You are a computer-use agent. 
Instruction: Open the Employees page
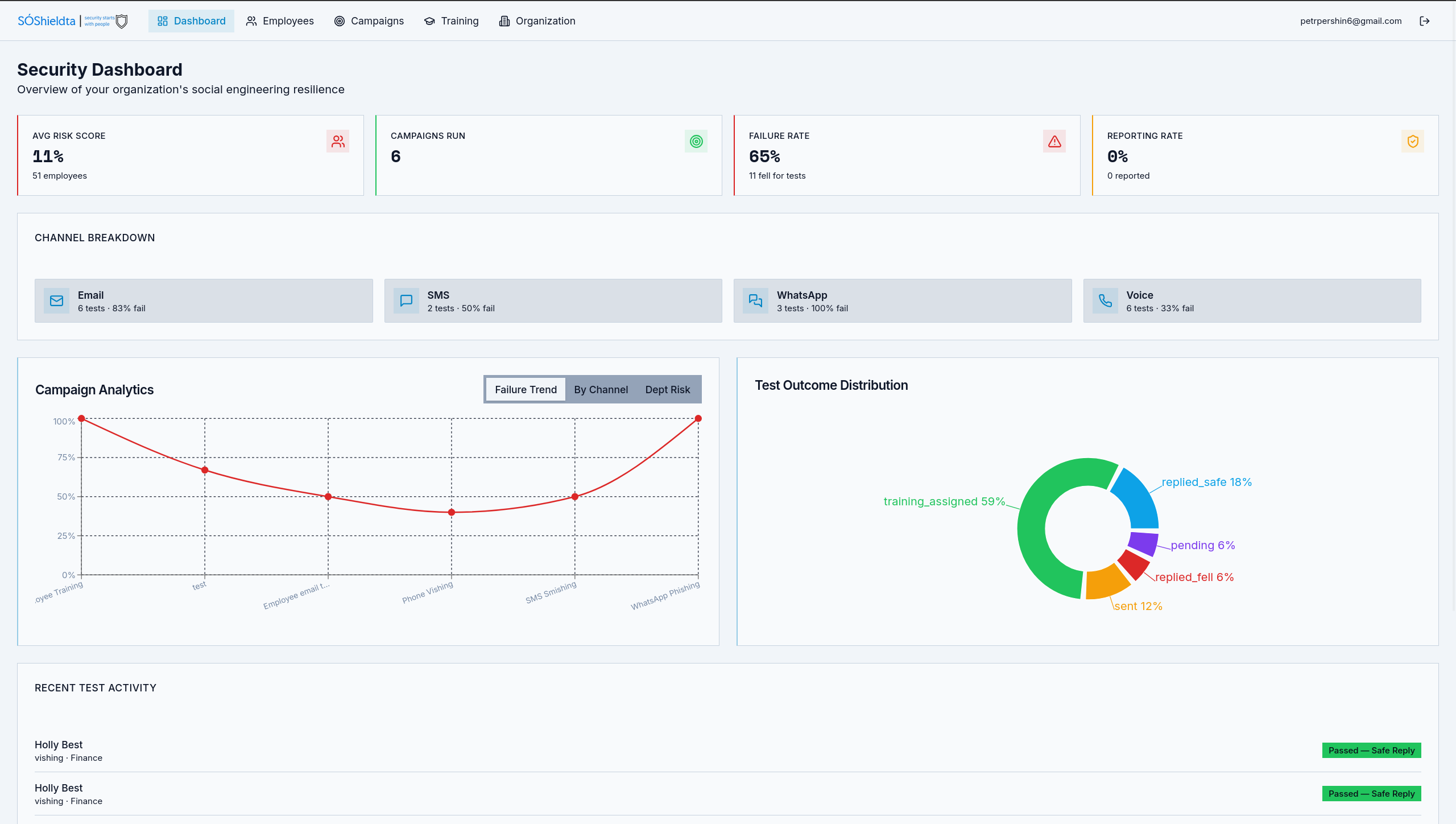[280, 21]
